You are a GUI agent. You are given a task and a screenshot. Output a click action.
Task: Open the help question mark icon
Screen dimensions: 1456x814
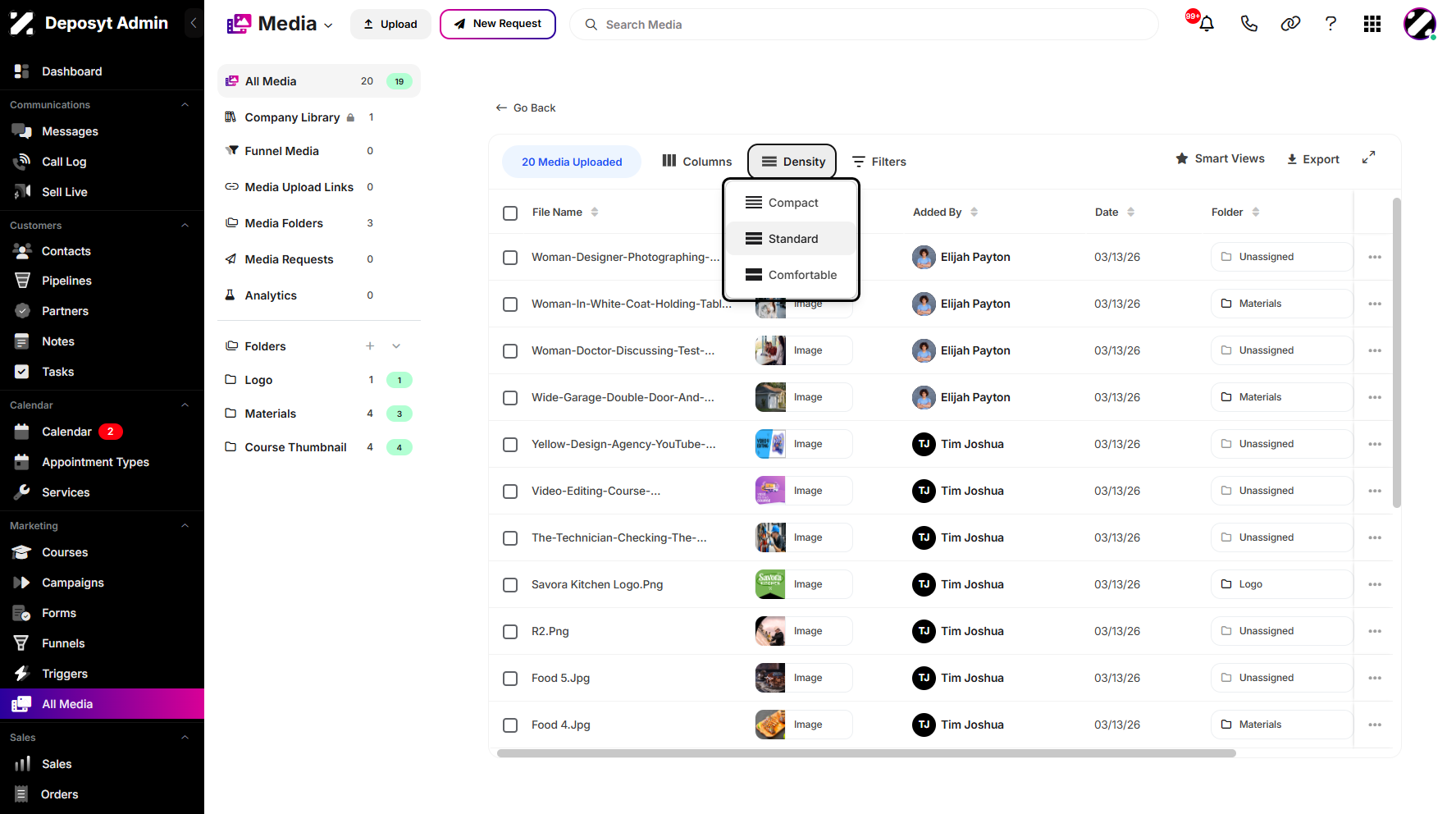point(1330,24)
